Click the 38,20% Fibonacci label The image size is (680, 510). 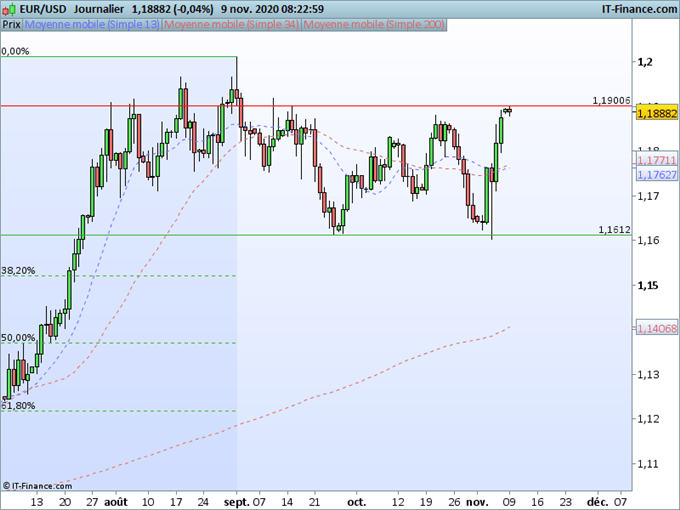[18, 271]
